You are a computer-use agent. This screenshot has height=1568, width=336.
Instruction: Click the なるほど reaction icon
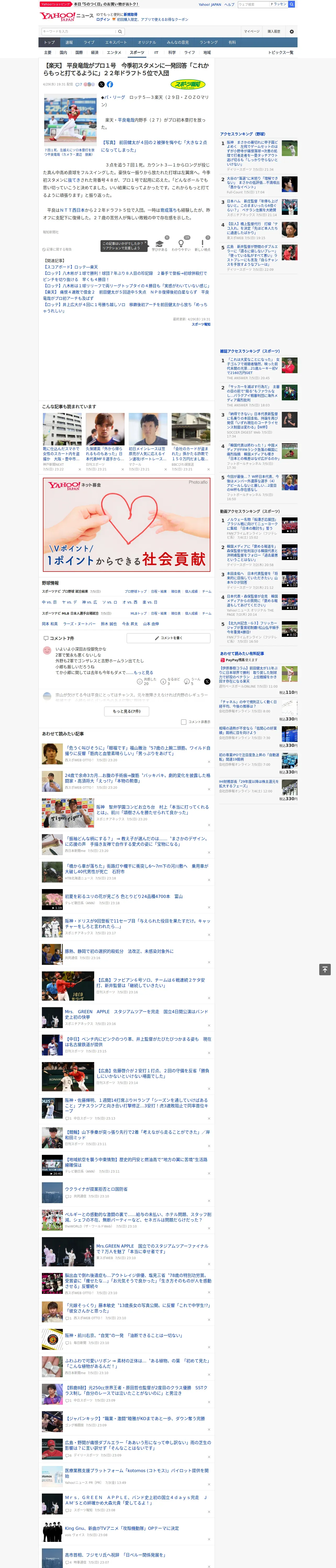[x=164, y=682]
